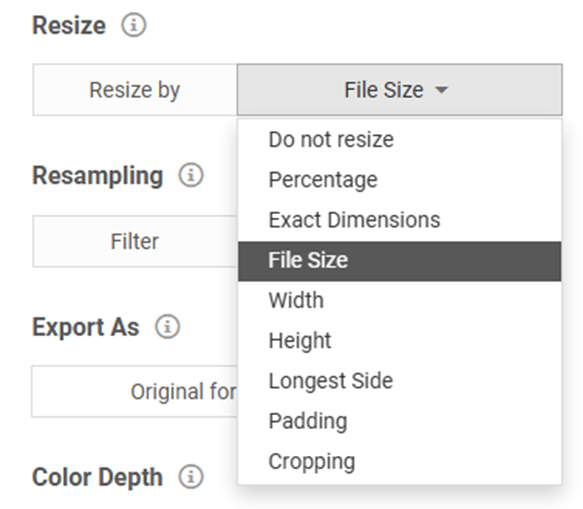Viewport: 583px width, 509px height.
Task: Click the info icon next to Resize
Action: pos(134,25)
